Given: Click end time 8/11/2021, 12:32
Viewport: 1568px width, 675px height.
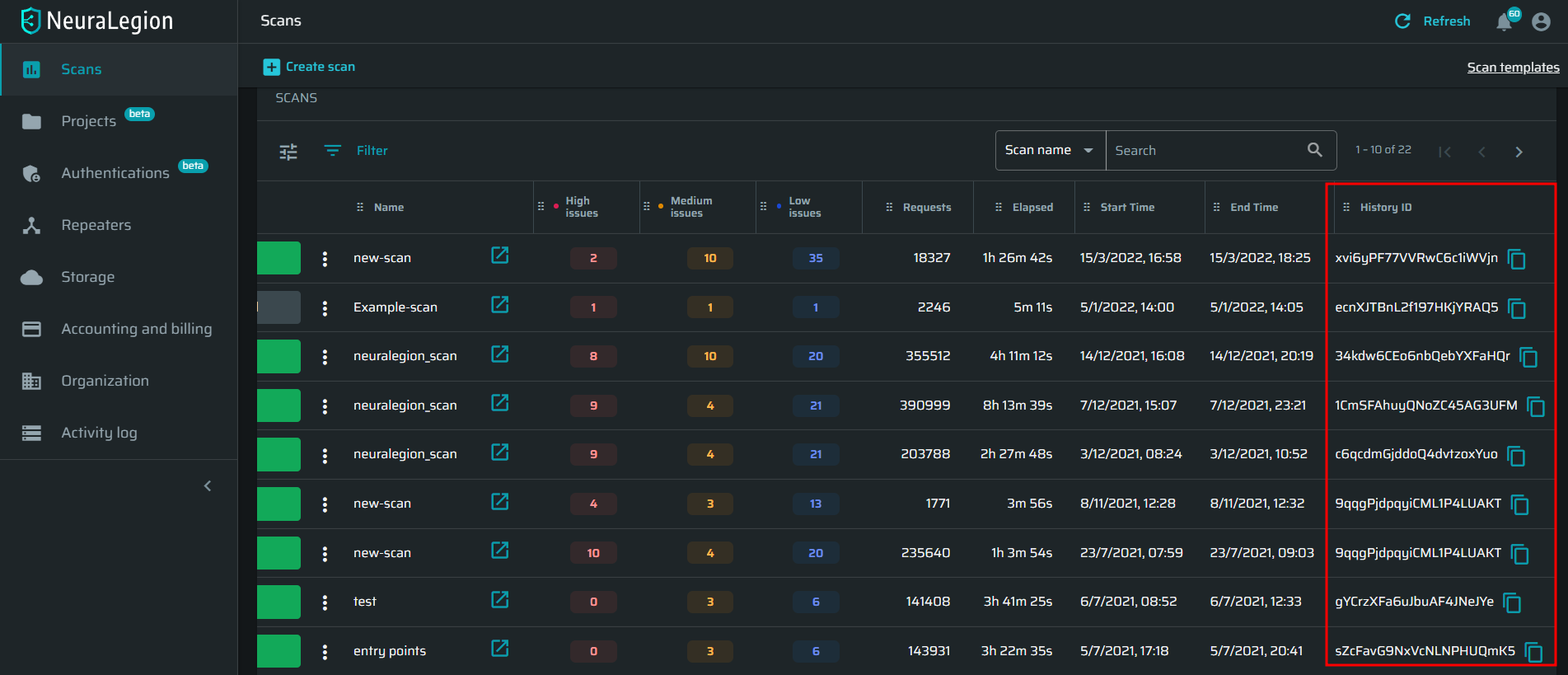Looking at the screenshot, I should pos(1257,504).
